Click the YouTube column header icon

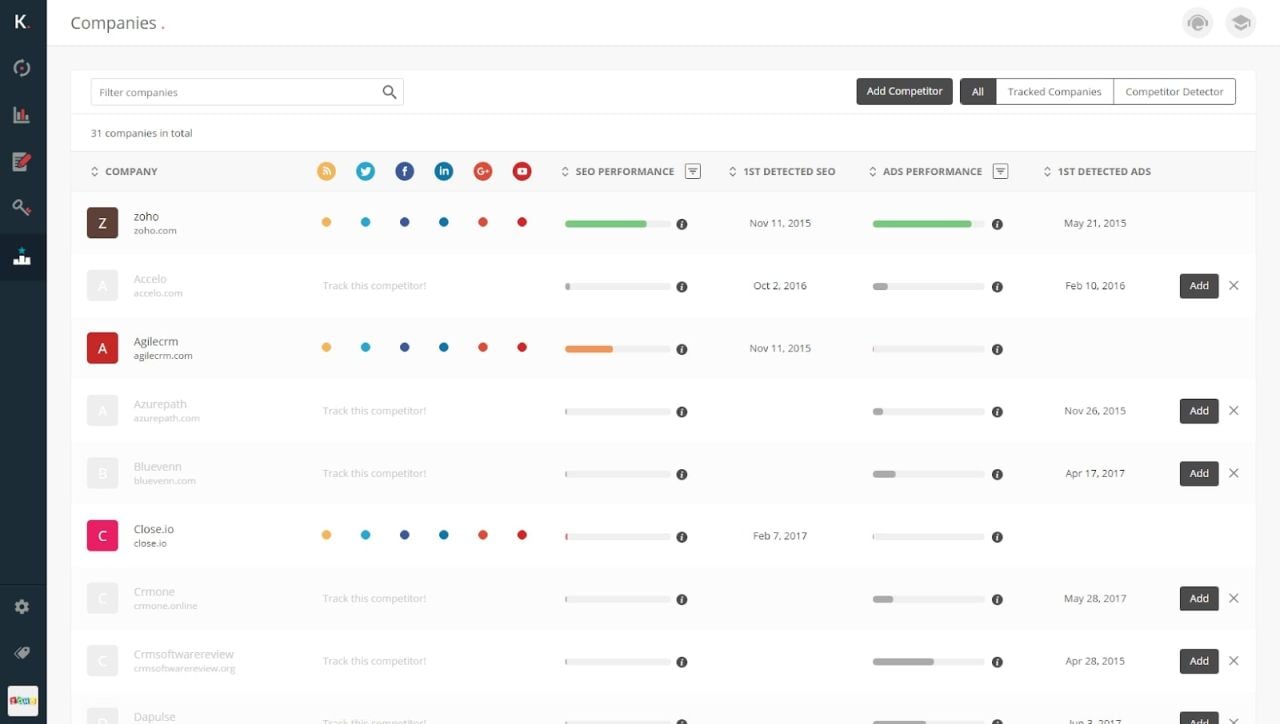[x=522, y=171]
